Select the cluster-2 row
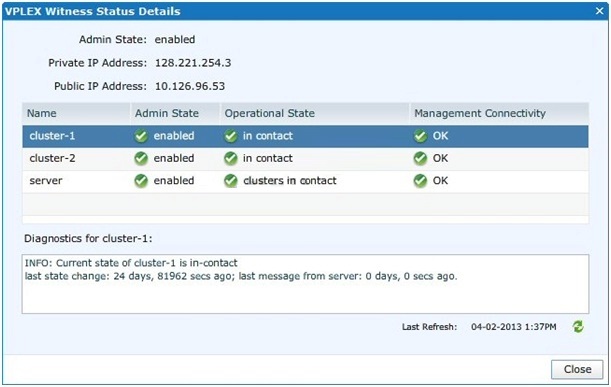The height and width of the screenshot is (387, 611). coord(306,159)
